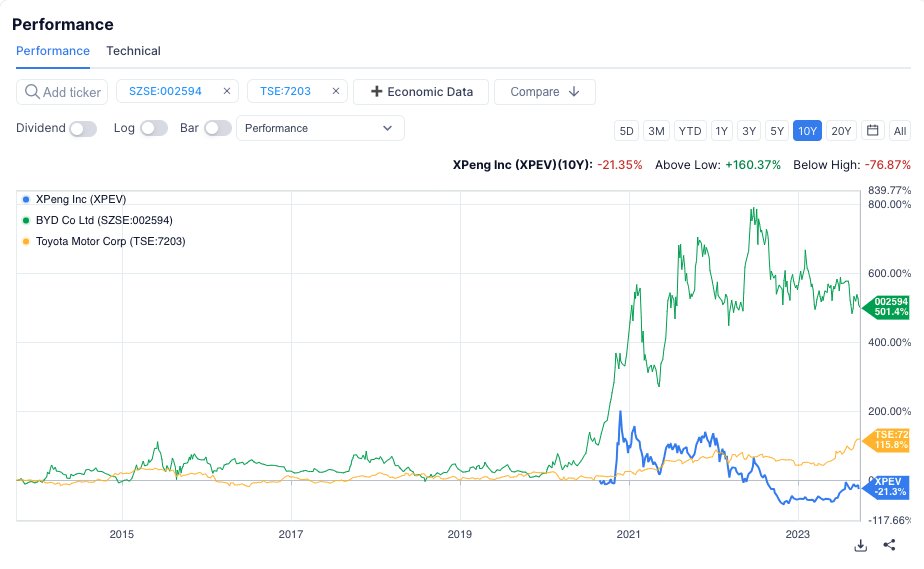This screenshot has height=569, width=924.
Task: Open the custom date range calendar
Action: point(873,130)
